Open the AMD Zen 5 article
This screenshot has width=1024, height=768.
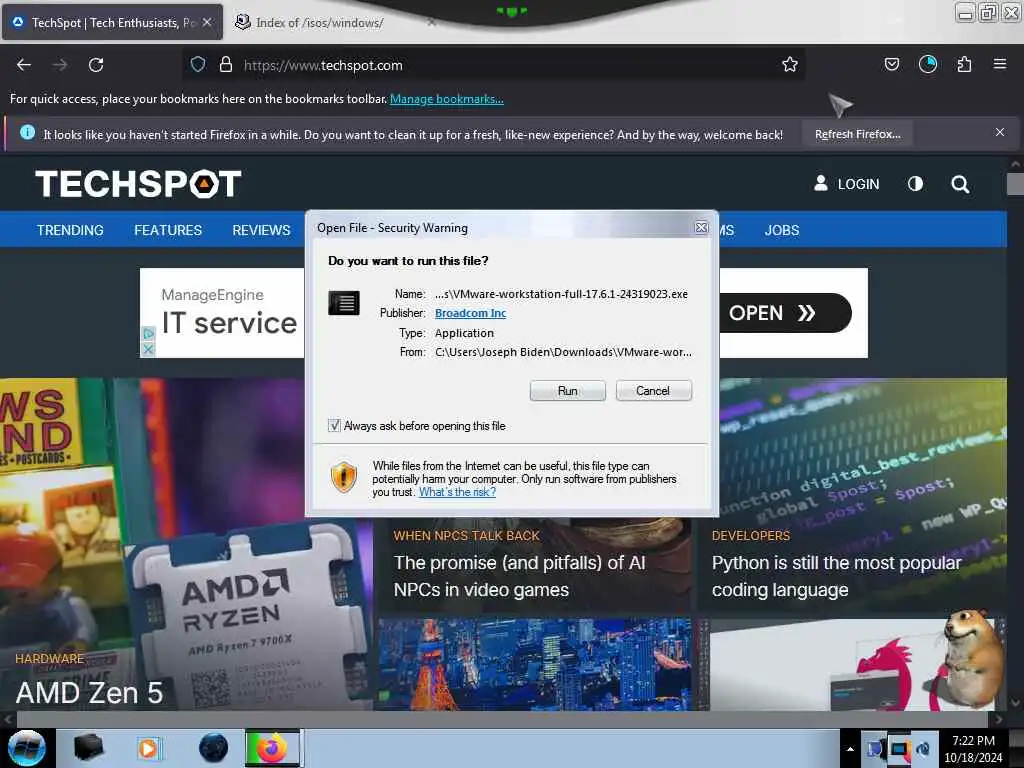click(x=89, y=692)
